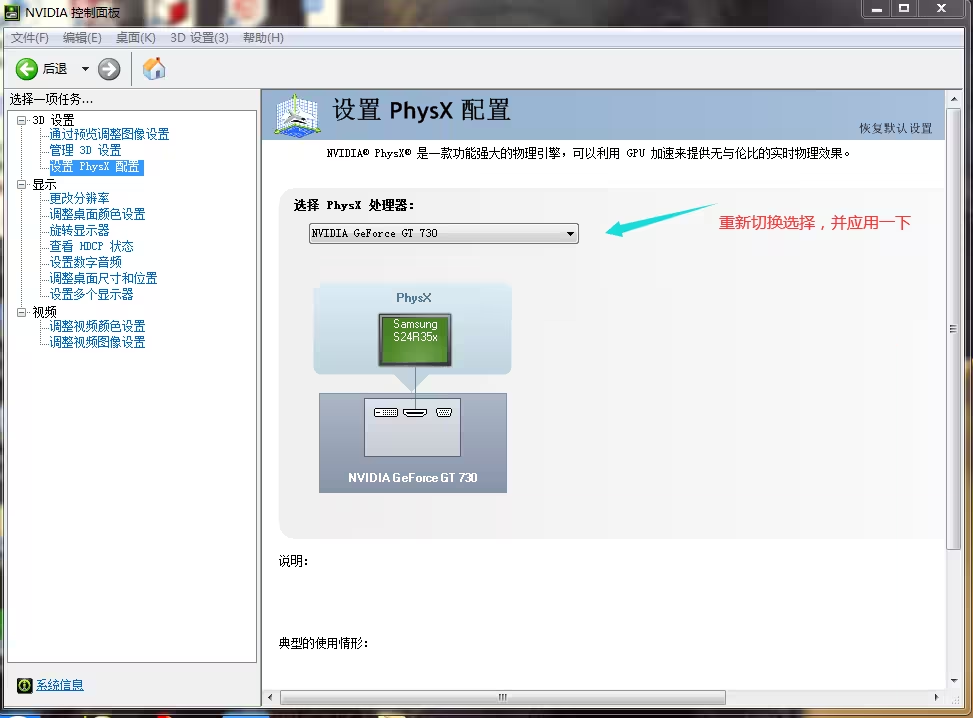Image resolution: width=973 pixels, height=718 pixels.
Task: Click the home icon in the toolbar
Action: click(153, 69)
